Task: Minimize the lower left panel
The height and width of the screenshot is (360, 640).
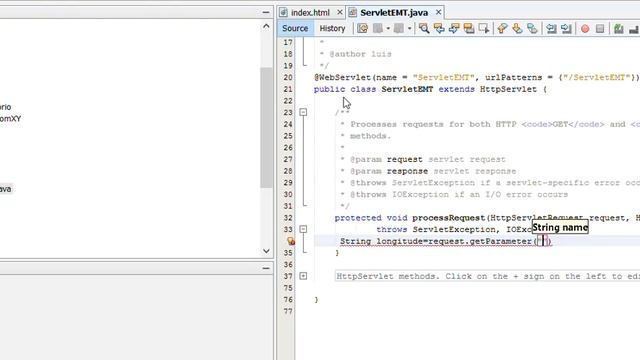Action: pos(266,268)
